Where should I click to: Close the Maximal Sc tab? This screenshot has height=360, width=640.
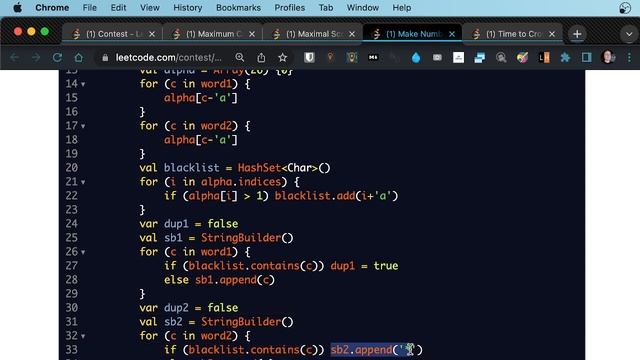[352, 34]
